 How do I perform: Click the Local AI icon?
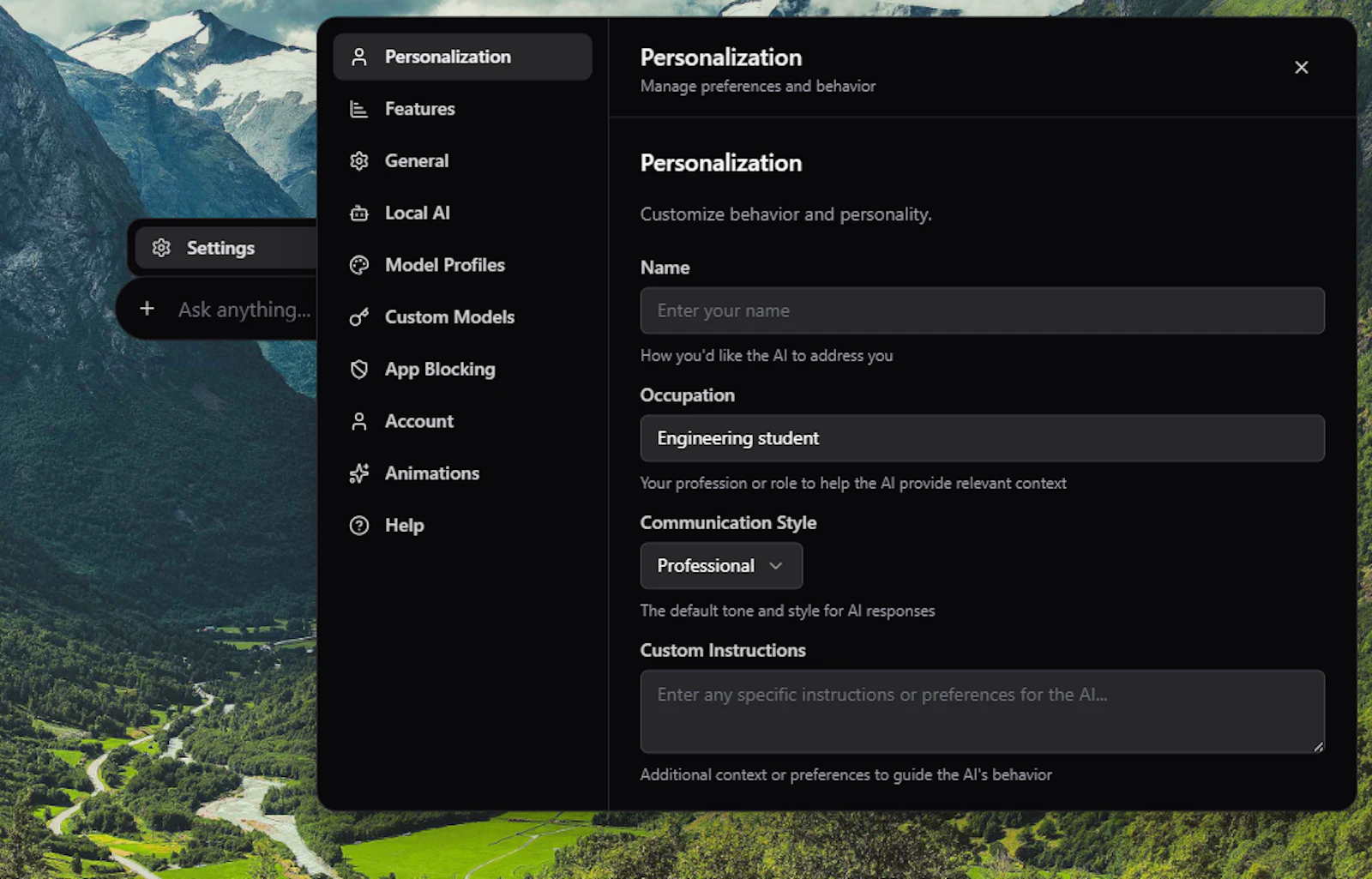pos(358,213)
